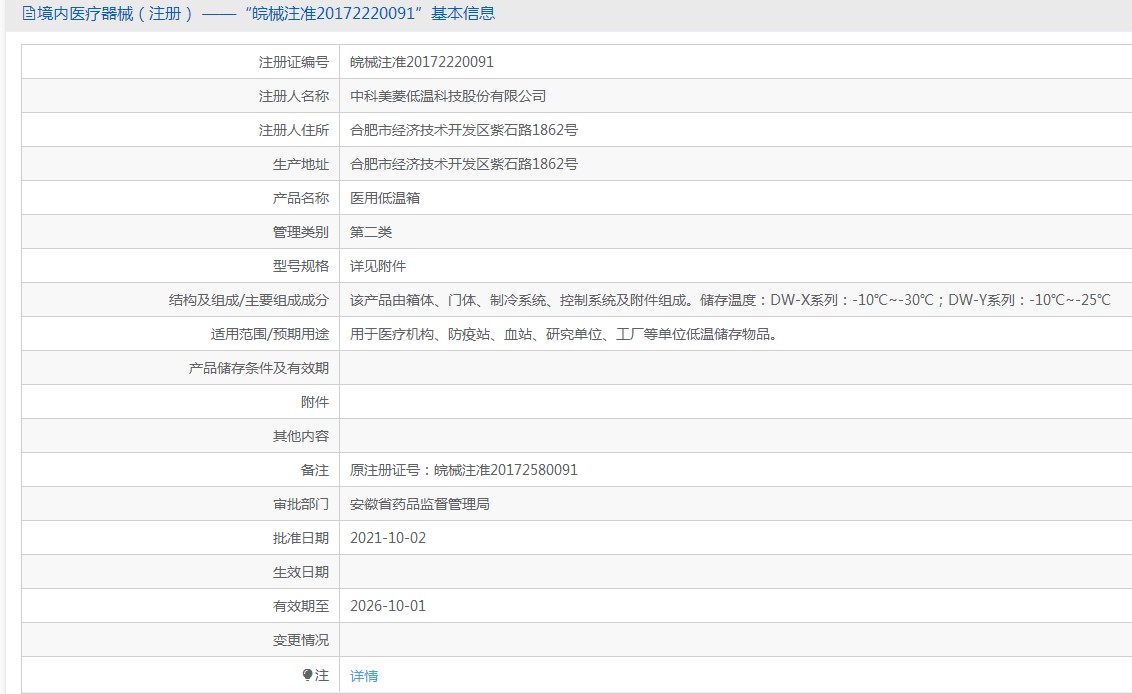Click the 附件 label
This screenshot has height=694, width=1132.
pyautogui.click(x=315, y=402)
